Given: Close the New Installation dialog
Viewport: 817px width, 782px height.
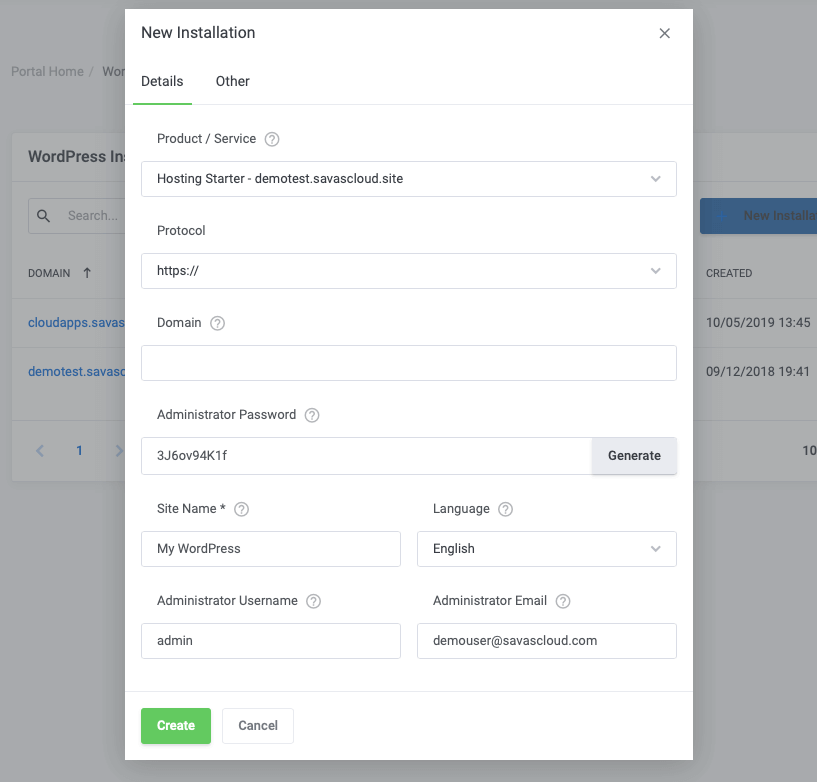Looking at the screenshot, I should [664, 33].
